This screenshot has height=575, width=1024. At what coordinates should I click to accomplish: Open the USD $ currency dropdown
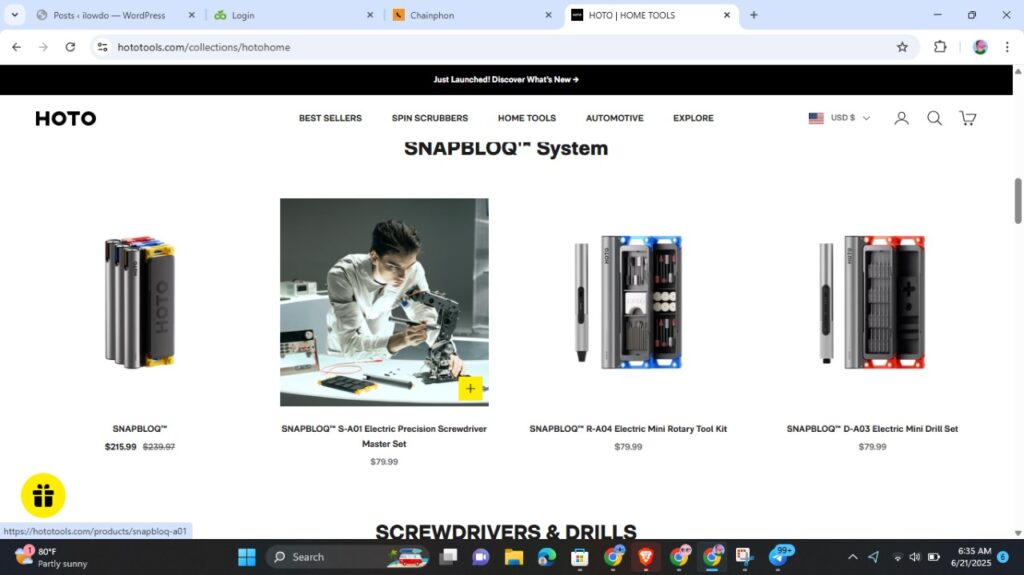coord(839,118)
